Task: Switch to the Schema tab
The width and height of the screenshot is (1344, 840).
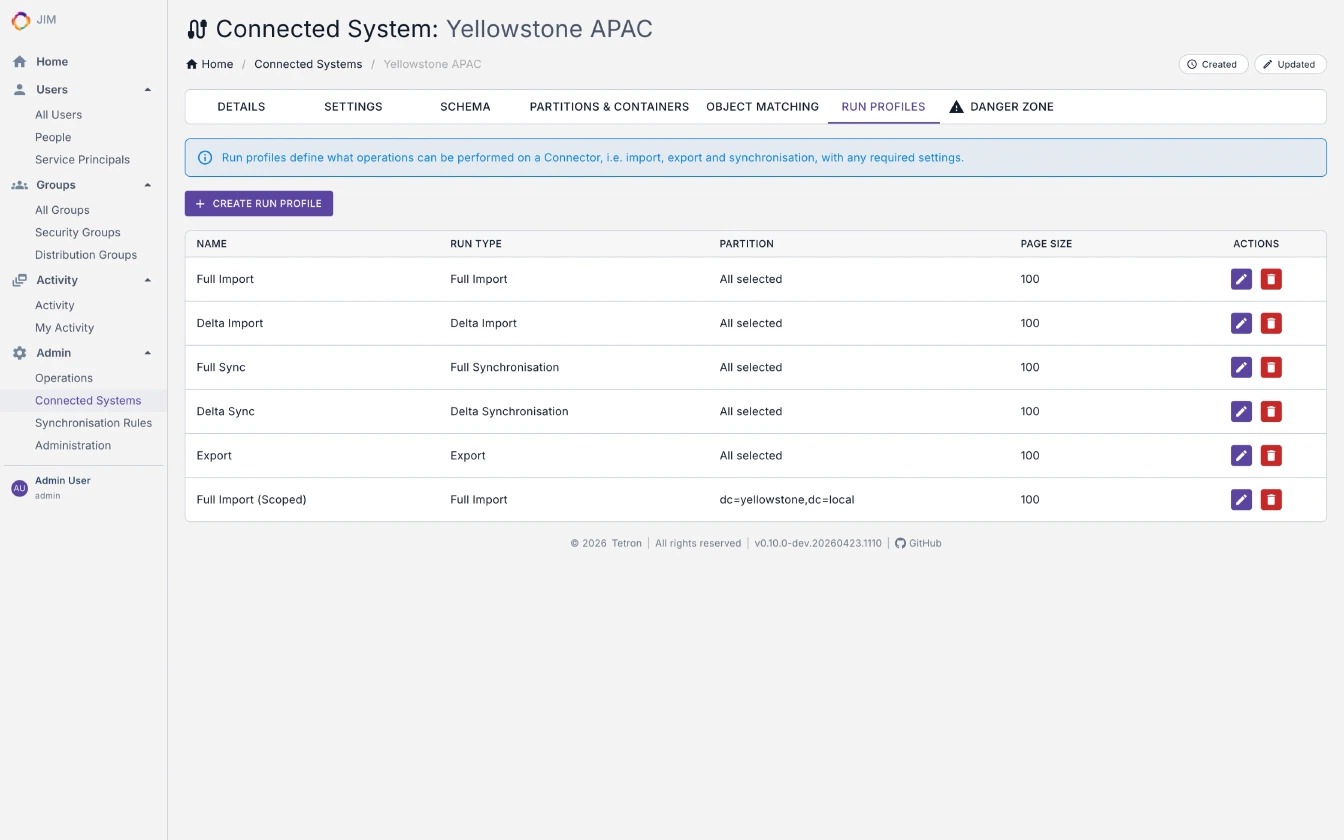Action: pos(465,107)
